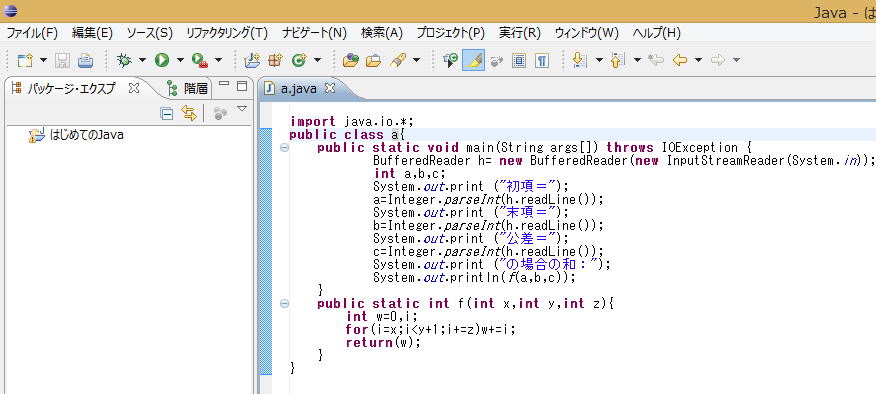Open the Debug configurations dropdown arrow
The width and height of the screenshot is (876, 394).
click(142, 60)
